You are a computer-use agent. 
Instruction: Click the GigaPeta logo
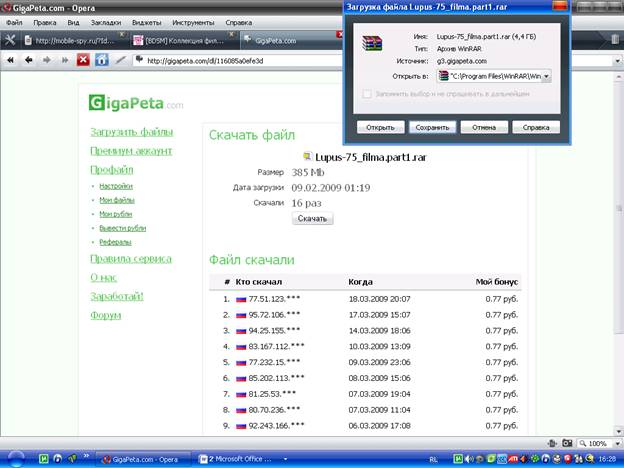point(136,103)
